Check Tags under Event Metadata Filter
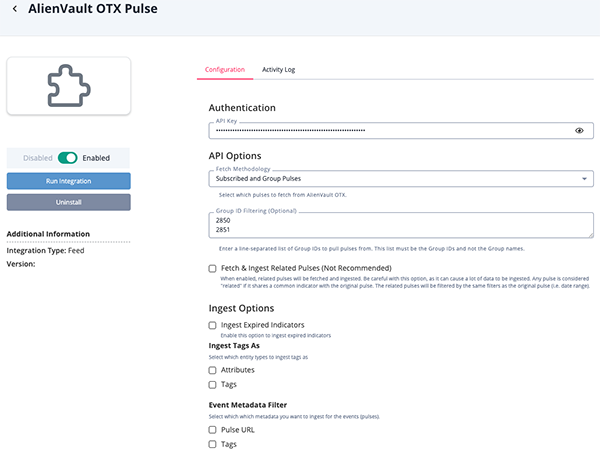 (x=212, y=444)
